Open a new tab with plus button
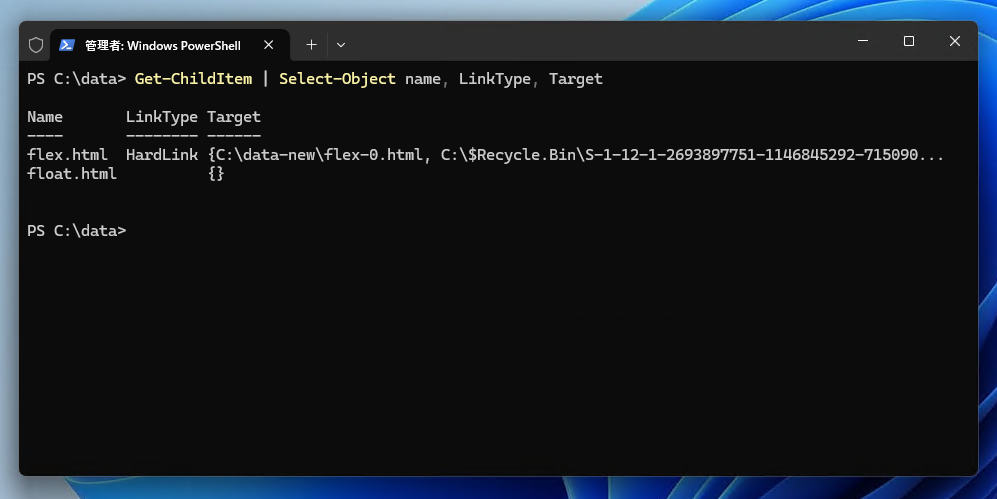The height and width of the screenshot is (499, 997). (311, 44)
